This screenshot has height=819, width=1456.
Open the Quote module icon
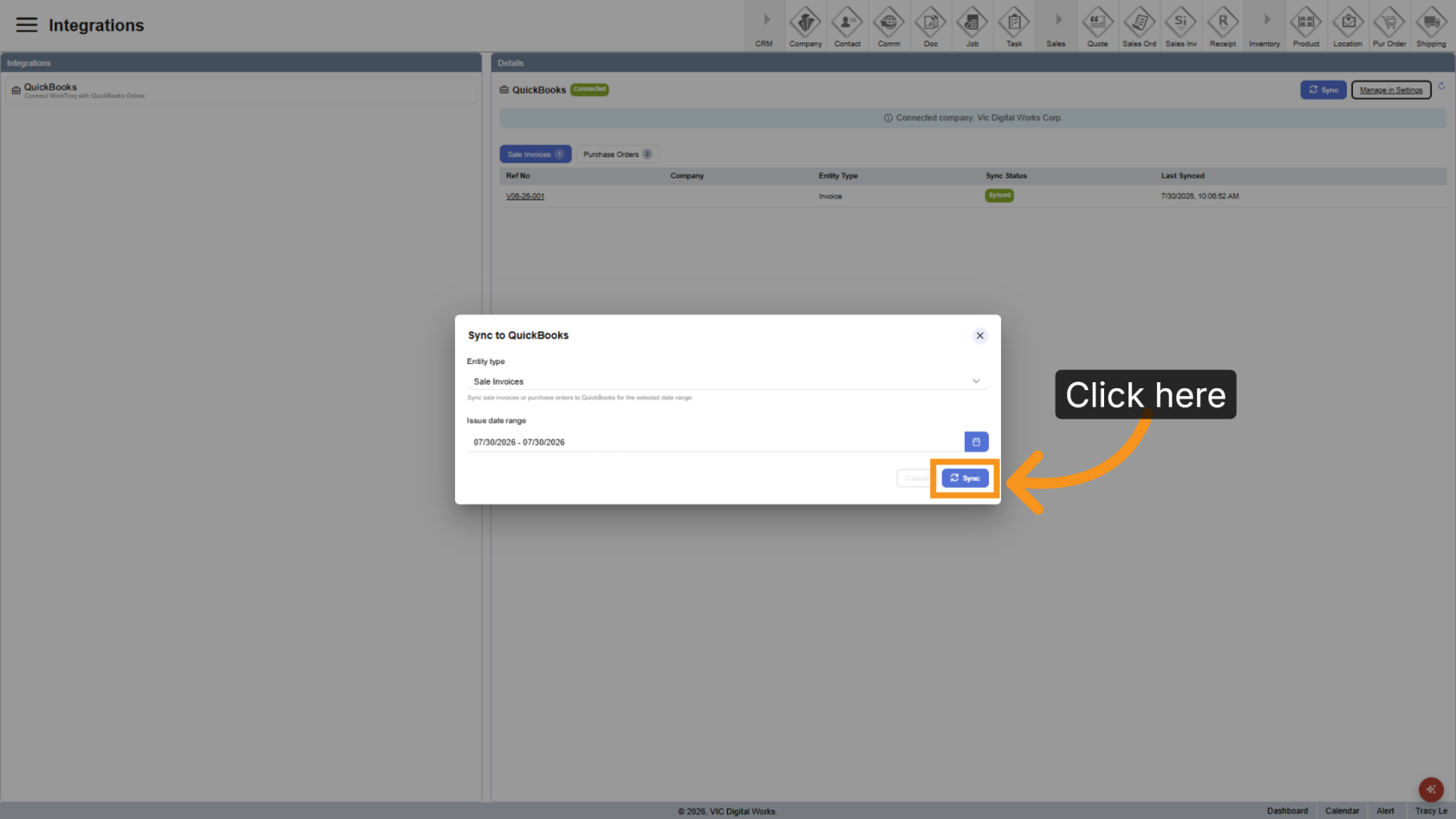(1097, 26)
